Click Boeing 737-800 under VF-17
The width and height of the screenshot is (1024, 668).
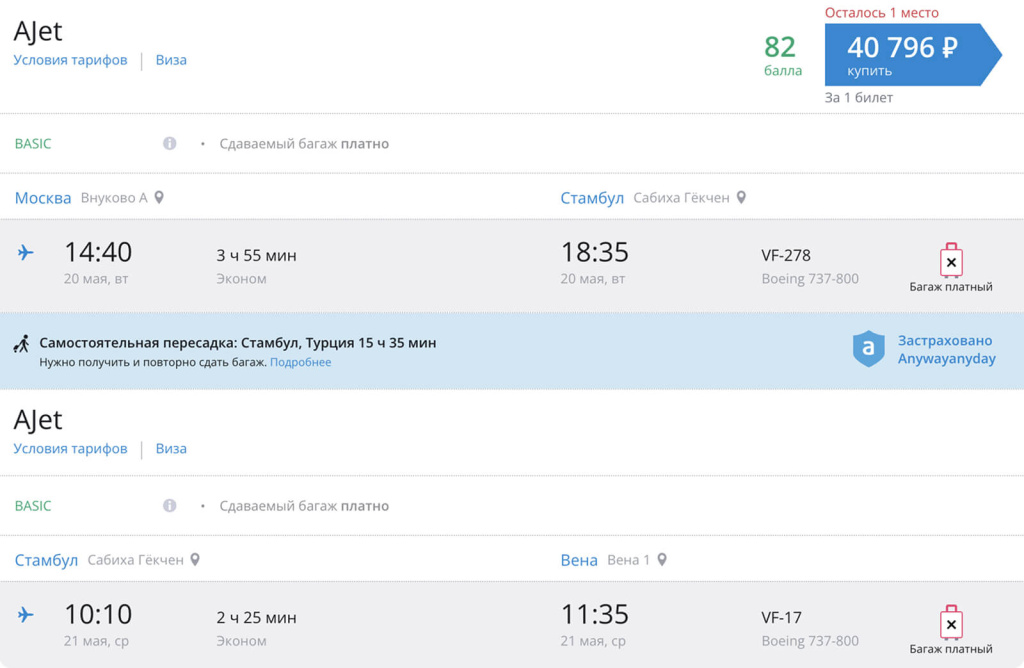(810, 641)
